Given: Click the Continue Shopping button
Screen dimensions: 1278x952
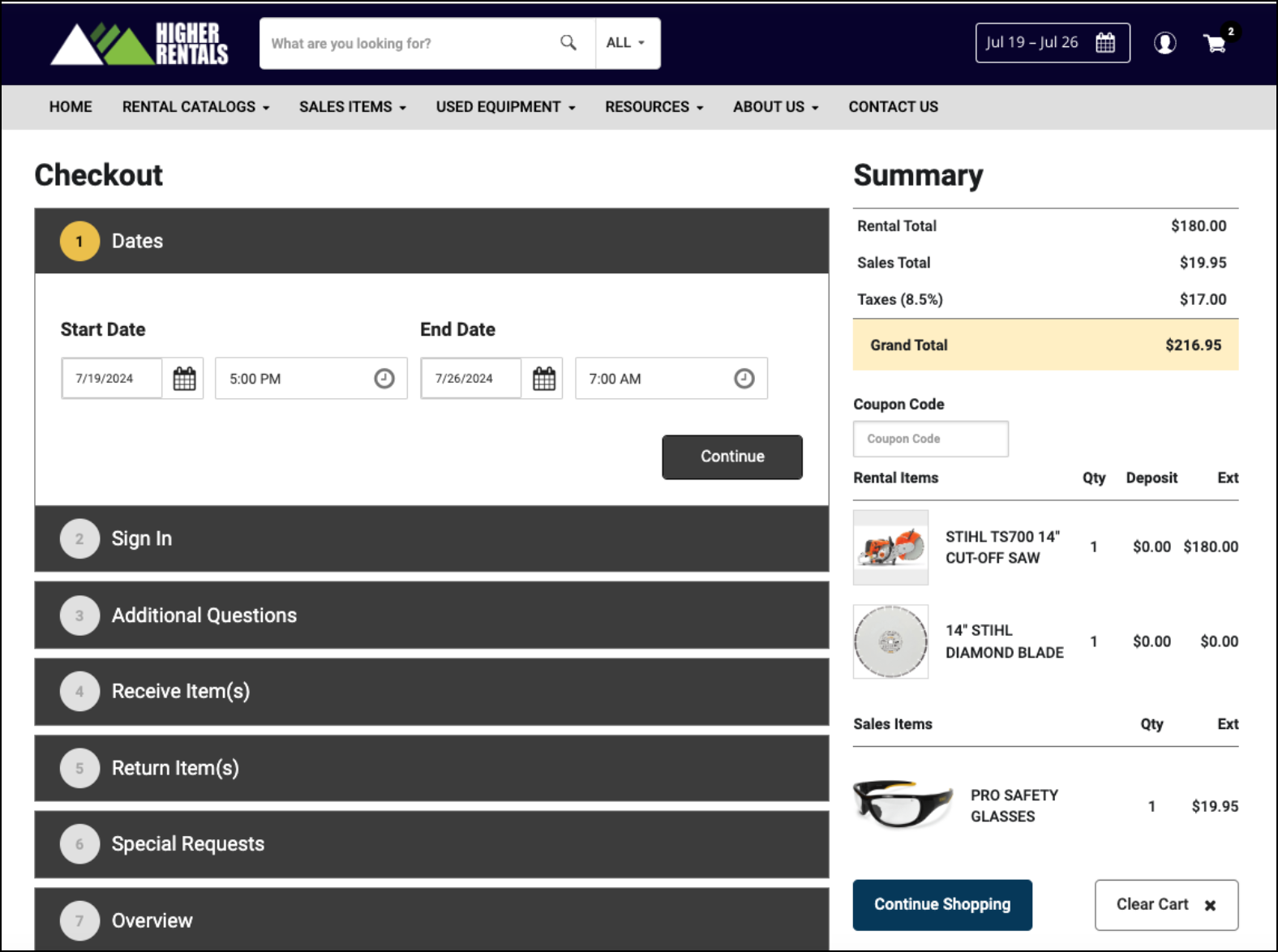Looking at the screenshot, I should click(942, 905).
